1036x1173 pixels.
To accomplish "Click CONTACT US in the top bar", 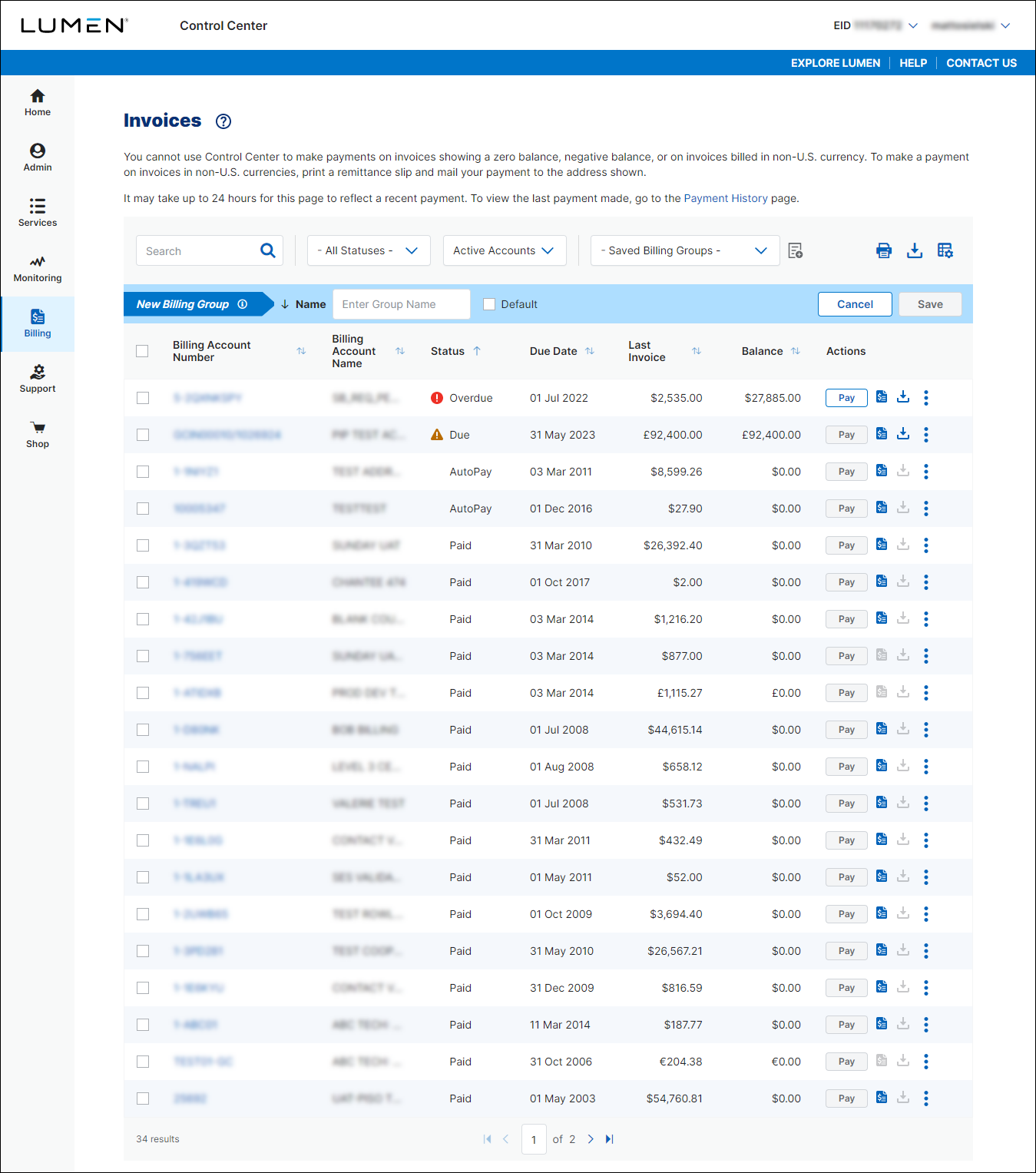I will pyautogui.click(x=981, y=63).
